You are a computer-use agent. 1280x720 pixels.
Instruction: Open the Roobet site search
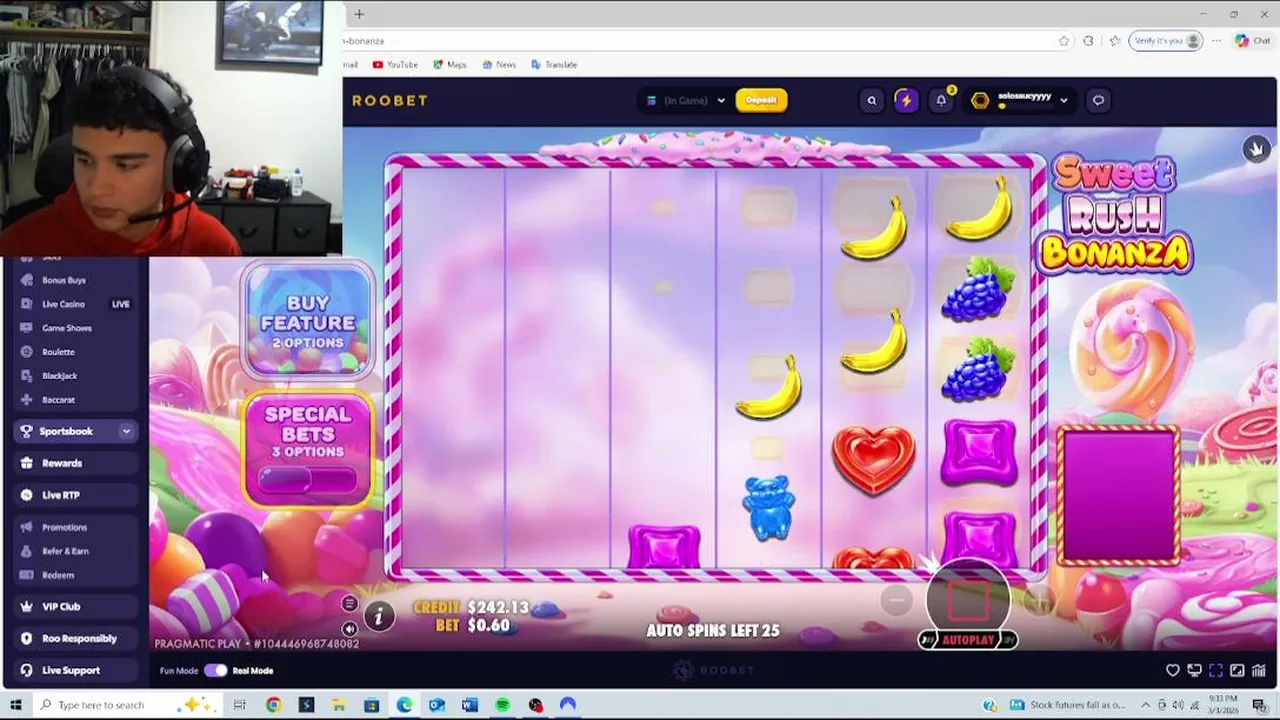tap(872, 100)
